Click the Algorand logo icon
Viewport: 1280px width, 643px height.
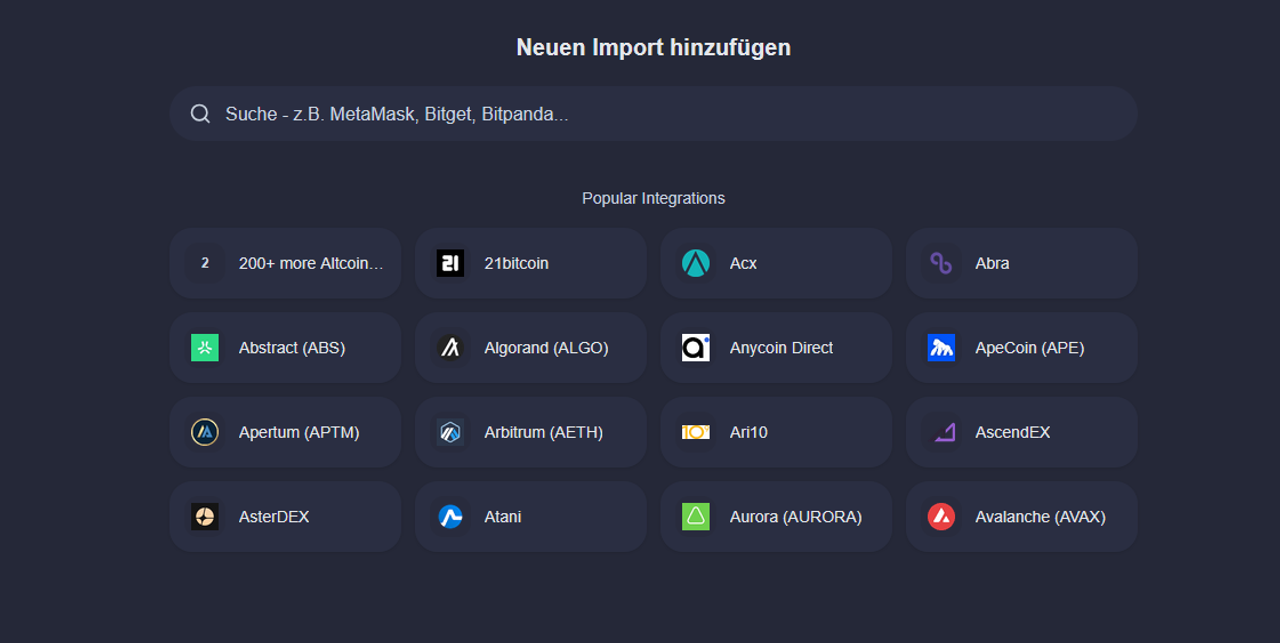450,348
